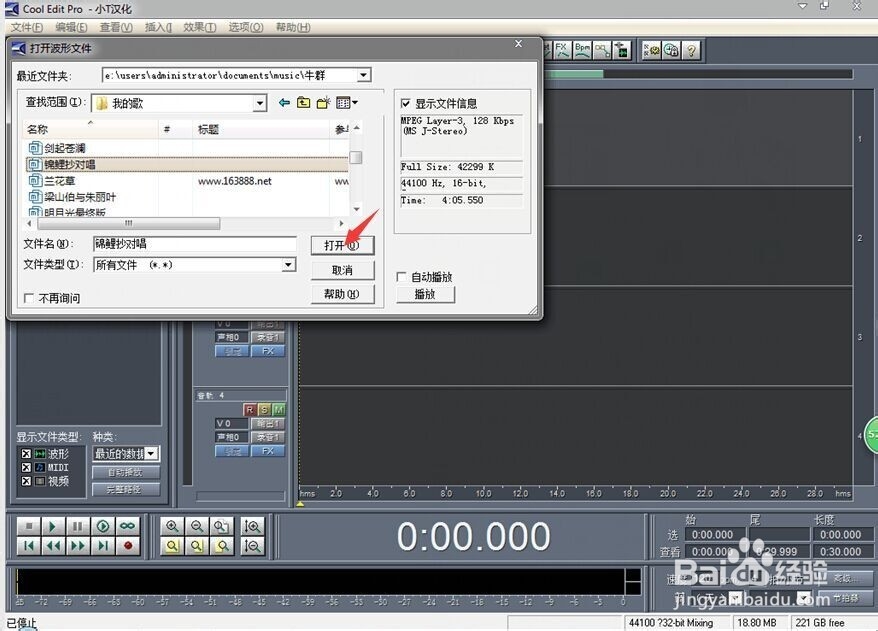Screen dimensions: 878x631
Task: Click the horizontal Zoom Out magnifier
Action: (x=197, y=526)
